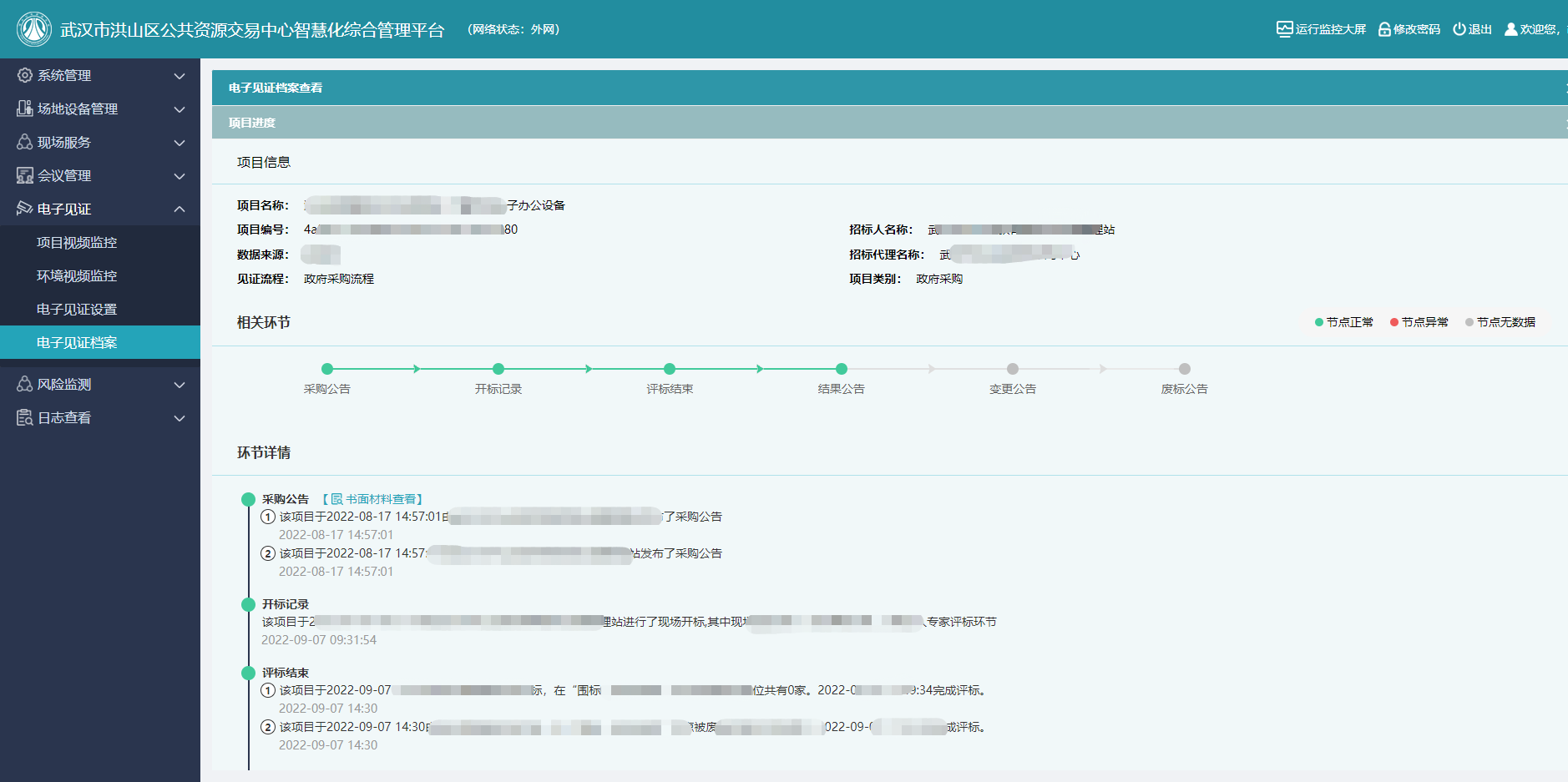Click the 相关环节 section heading
Viewport: 1568px width, 782px height.
pyautogui.click(x=264, y=322)
